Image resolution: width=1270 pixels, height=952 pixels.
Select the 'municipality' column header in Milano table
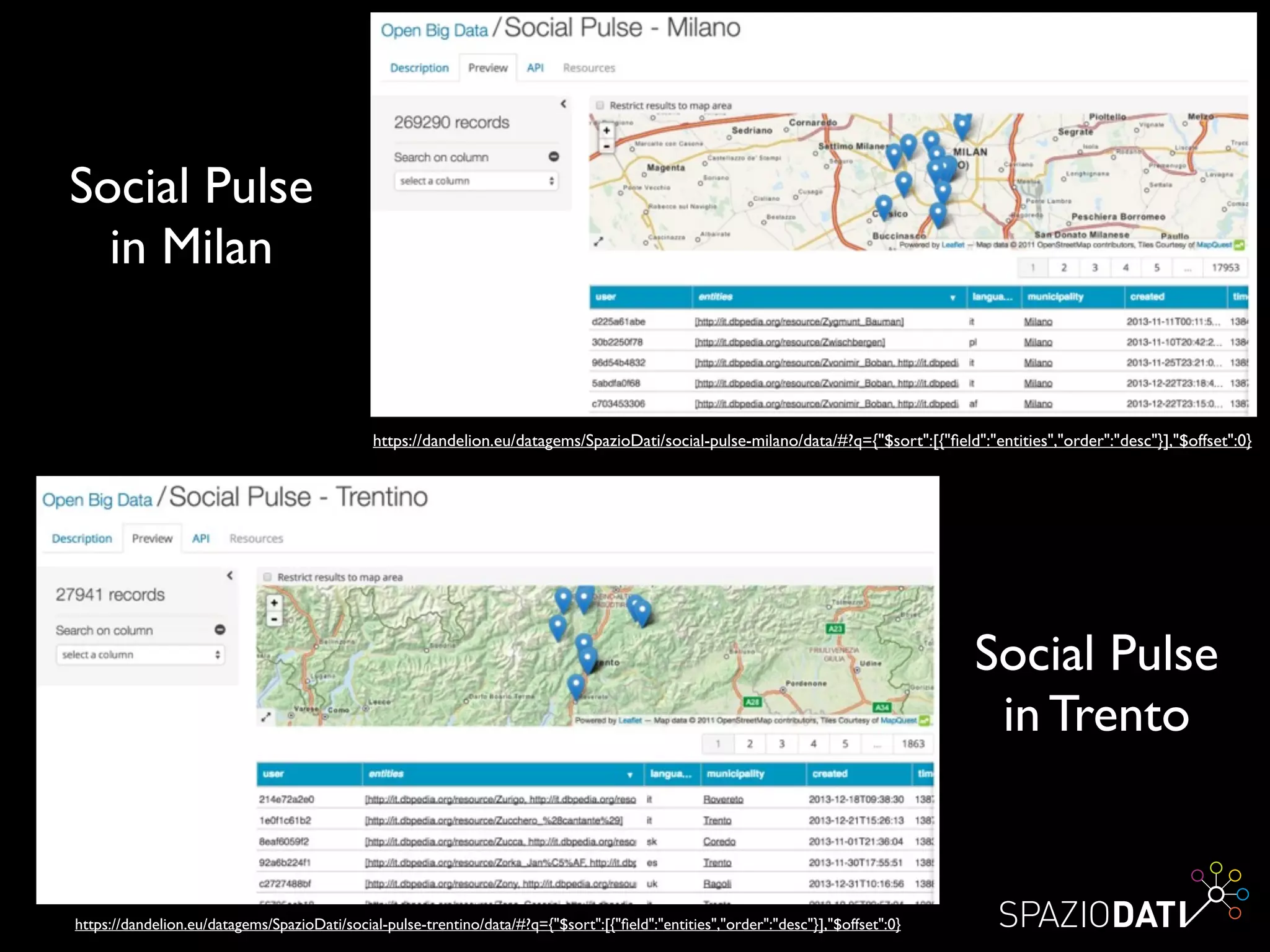coord(1073,297)
